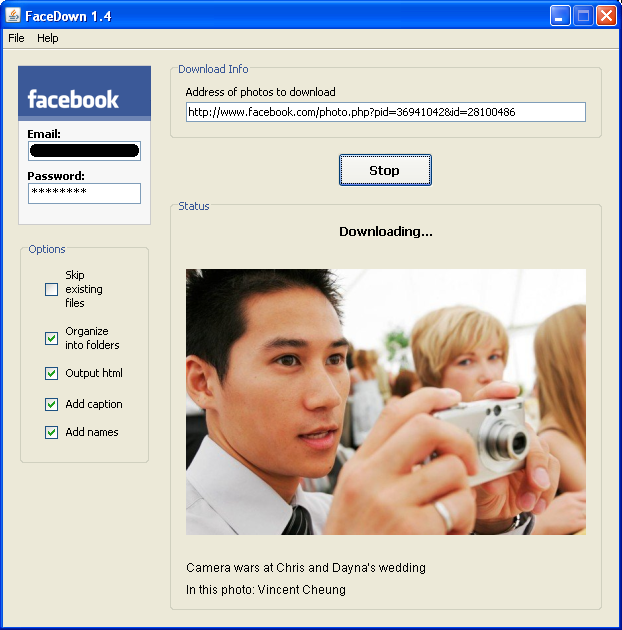This screenshot has width=622, height=630.
Task: Click the 'Options' group title
Action: click(47, 249)
